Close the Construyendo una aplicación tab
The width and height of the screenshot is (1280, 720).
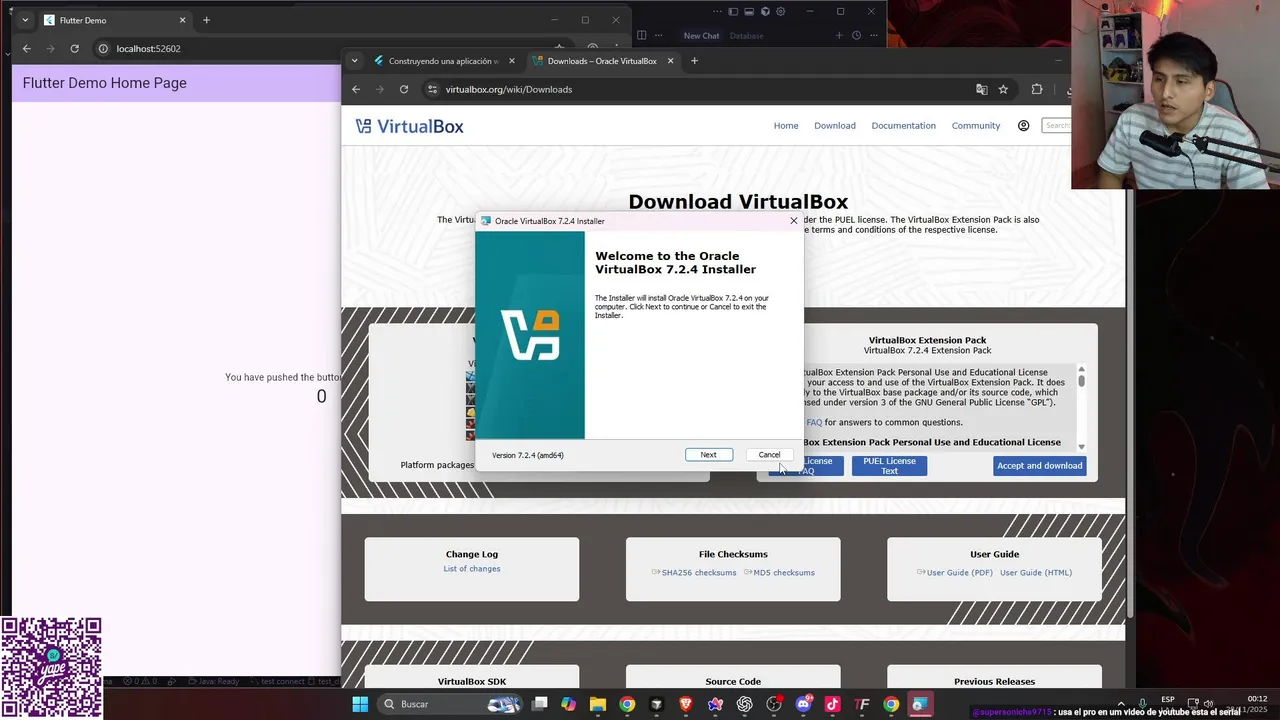pyautogui.click(x=512, y=61)
